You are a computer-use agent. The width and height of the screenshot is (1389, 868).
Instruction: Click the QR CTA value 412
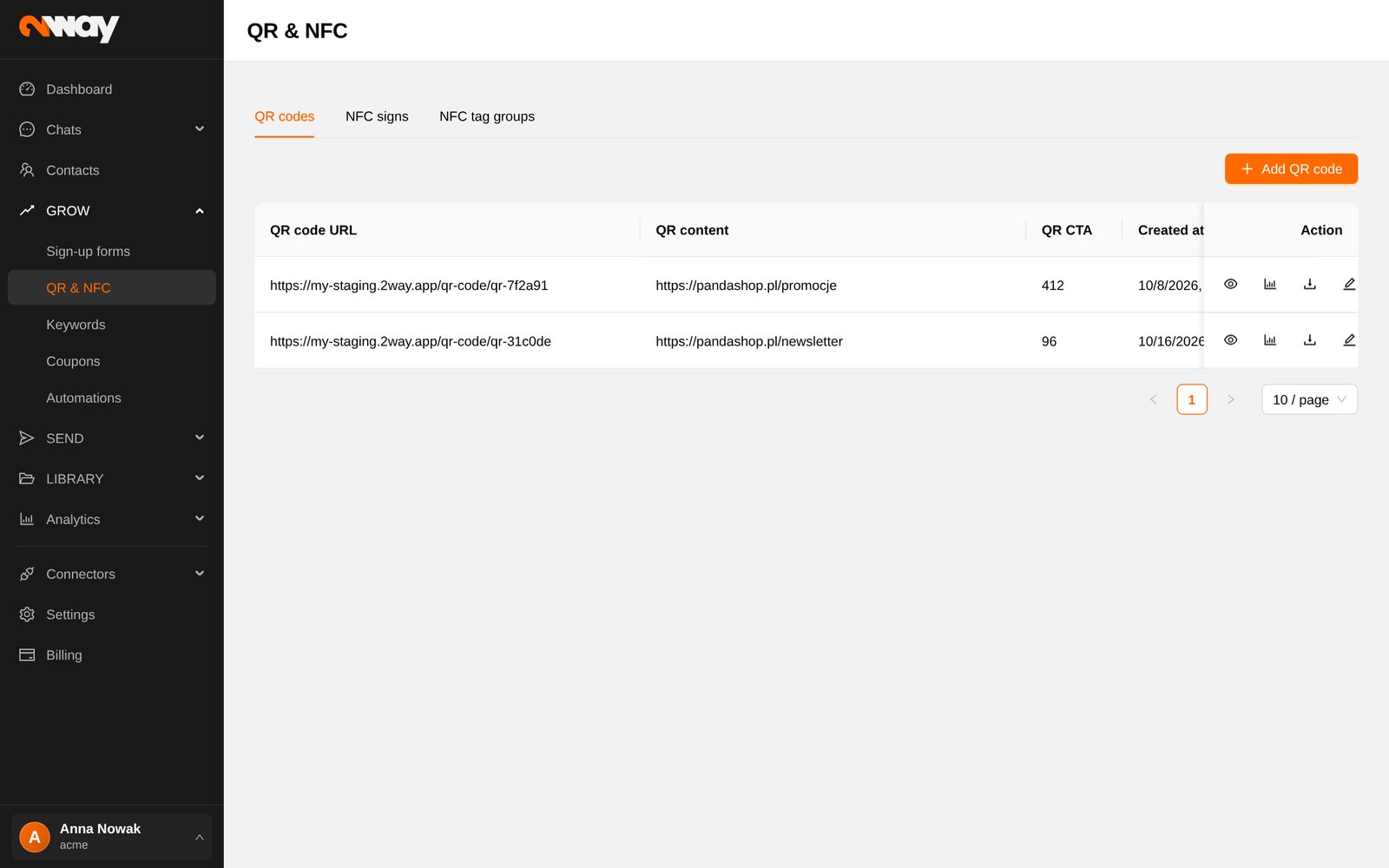1053,286
